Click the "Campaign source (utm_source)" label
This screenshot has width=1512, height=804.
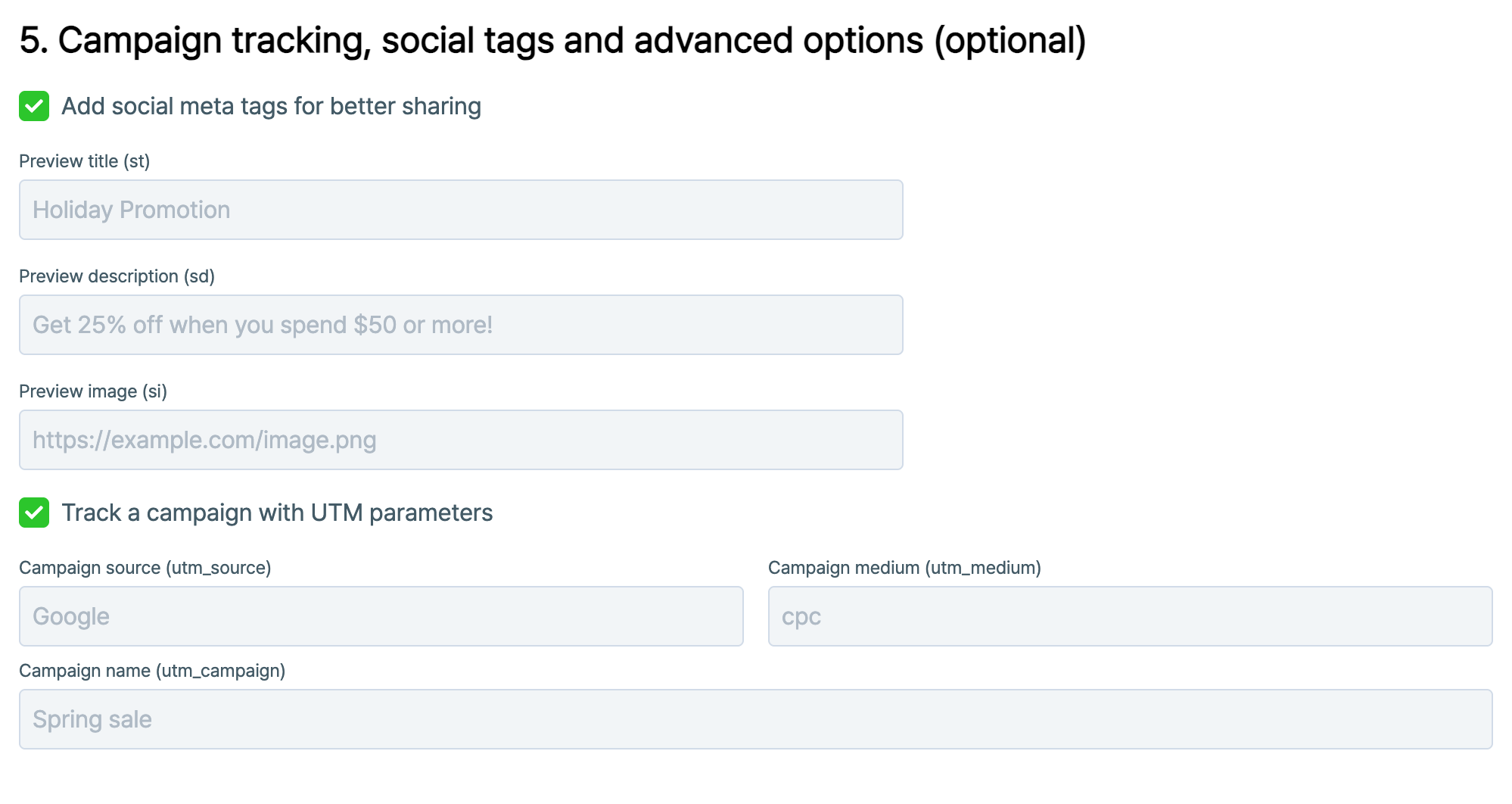[145, 568]
